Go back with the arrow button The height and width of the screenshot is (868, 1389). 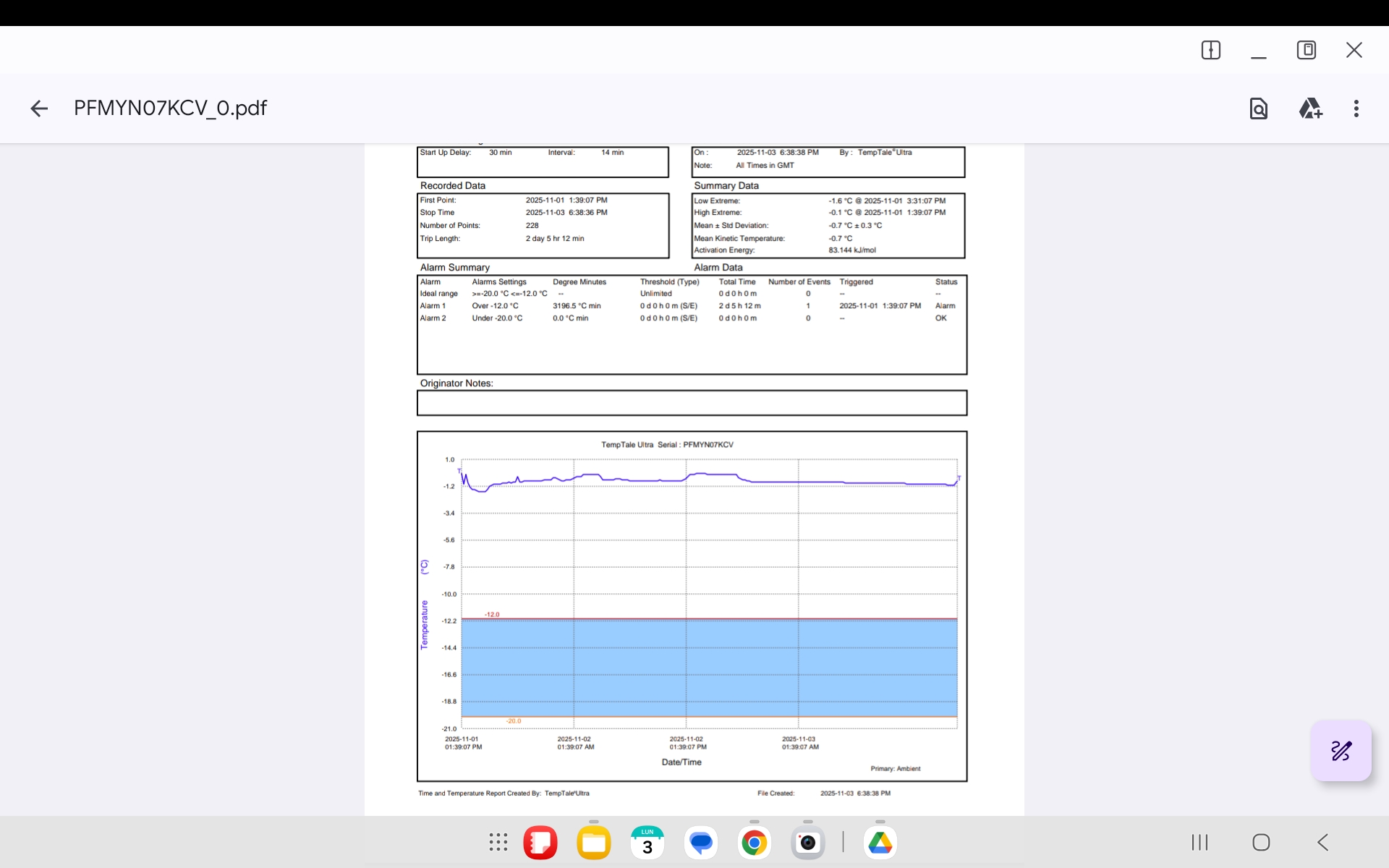(x=39, y=109)
